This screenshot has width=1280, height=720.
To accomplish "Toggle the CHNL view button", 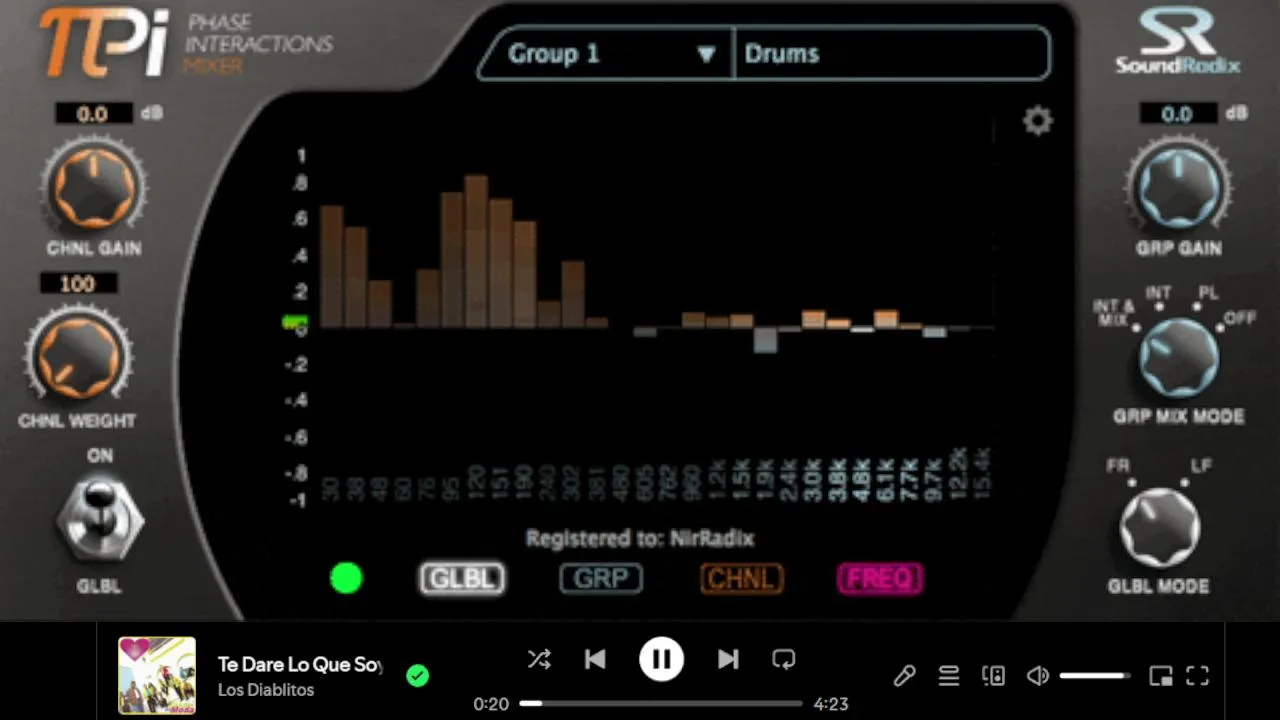I will 741,578.
